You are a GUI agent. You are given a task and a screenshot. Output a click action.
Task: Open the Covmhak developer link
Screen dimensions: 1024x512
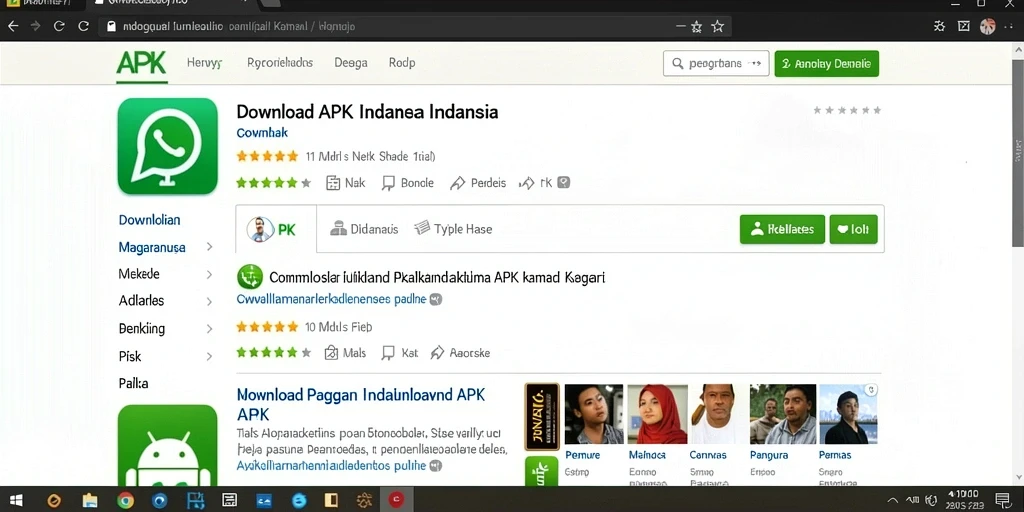pos(262,133)
